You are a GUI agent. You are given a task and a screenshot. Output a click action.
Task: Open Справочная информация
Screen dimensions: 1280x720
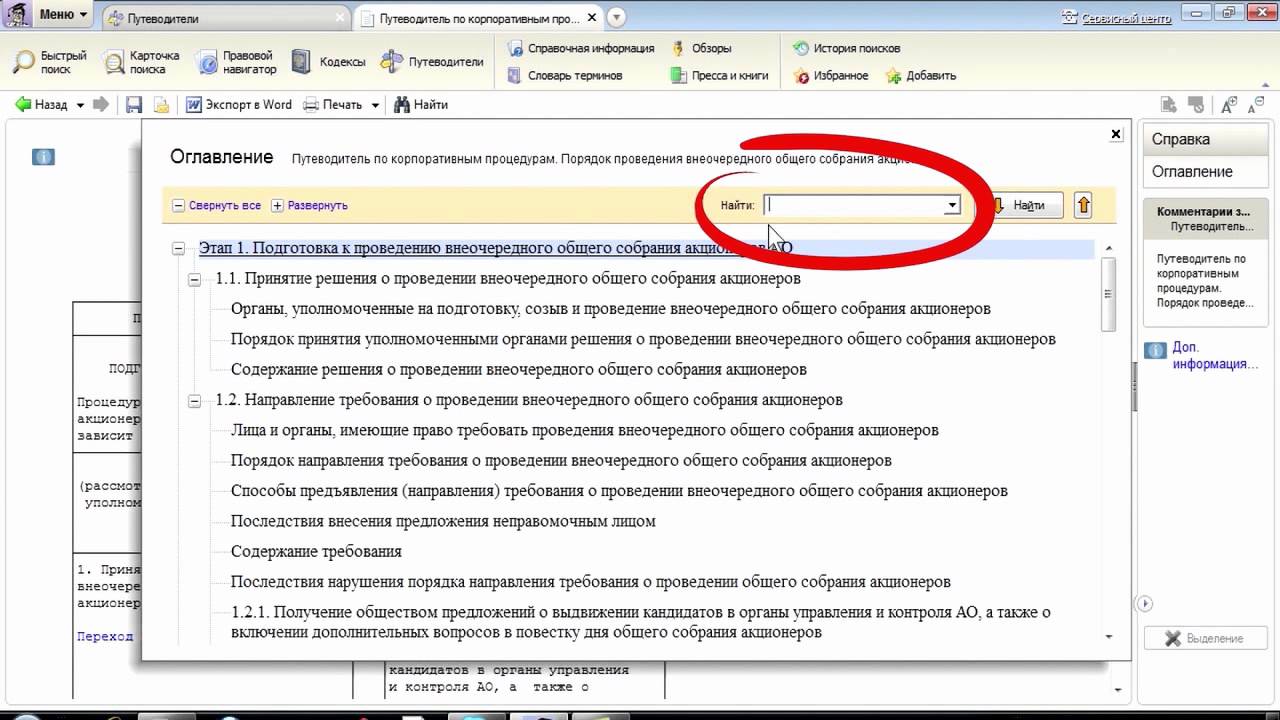pyautogui.click(x=580, y=48)
